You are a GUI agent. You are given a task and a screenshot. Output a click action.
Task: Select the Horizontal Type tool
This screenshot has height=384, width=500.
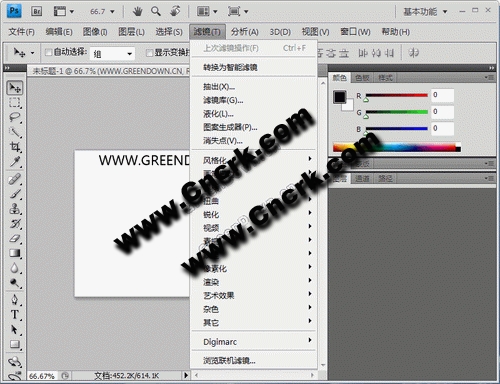15,314
